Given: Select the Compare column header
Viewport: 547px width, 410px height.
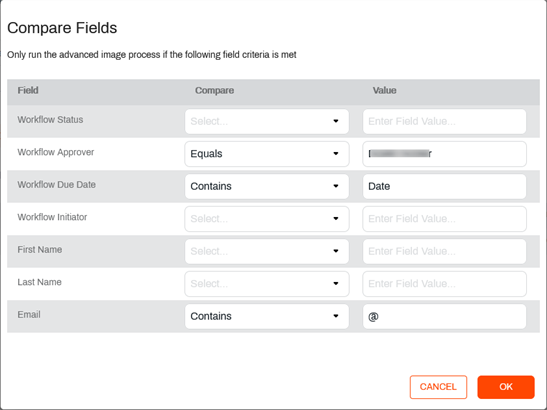Looking at the screenshot, I should click(215, 90).
